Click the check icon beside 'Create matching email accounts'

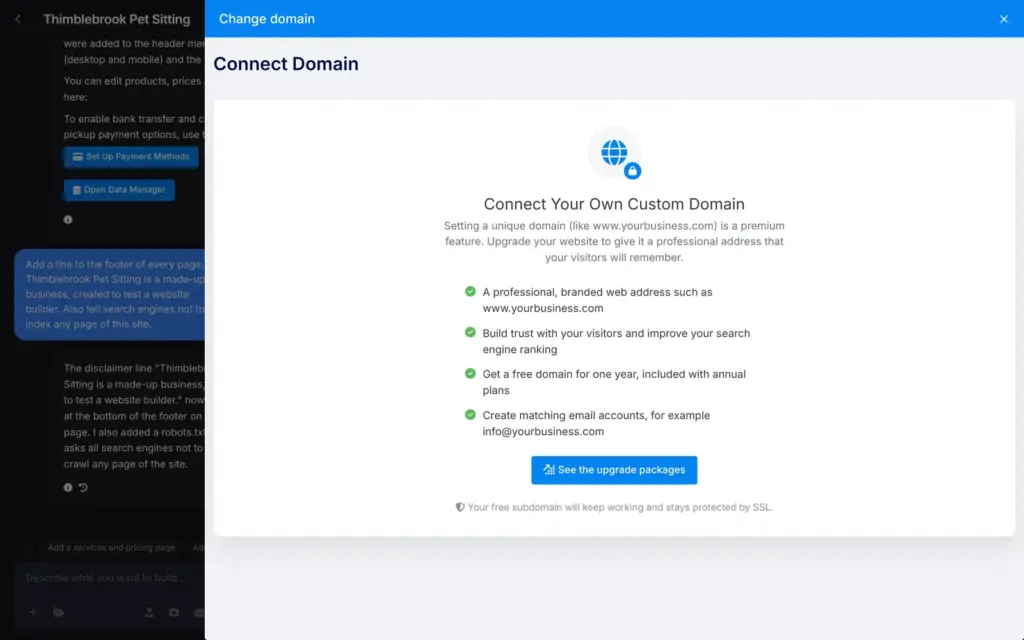(470, 415)
